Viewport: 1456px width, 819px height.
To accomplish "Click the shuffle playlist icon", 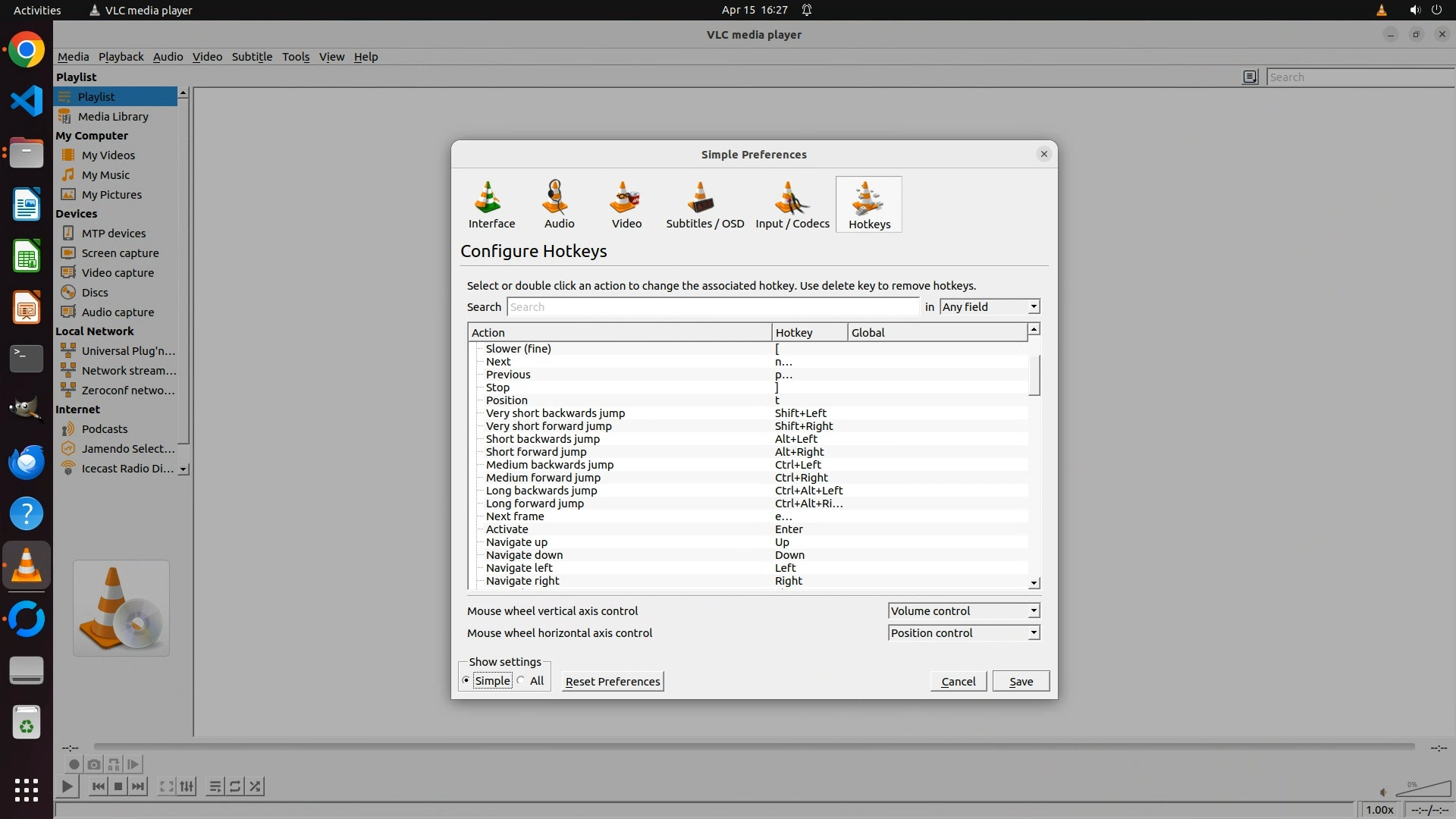I will (x=256, y=786).
